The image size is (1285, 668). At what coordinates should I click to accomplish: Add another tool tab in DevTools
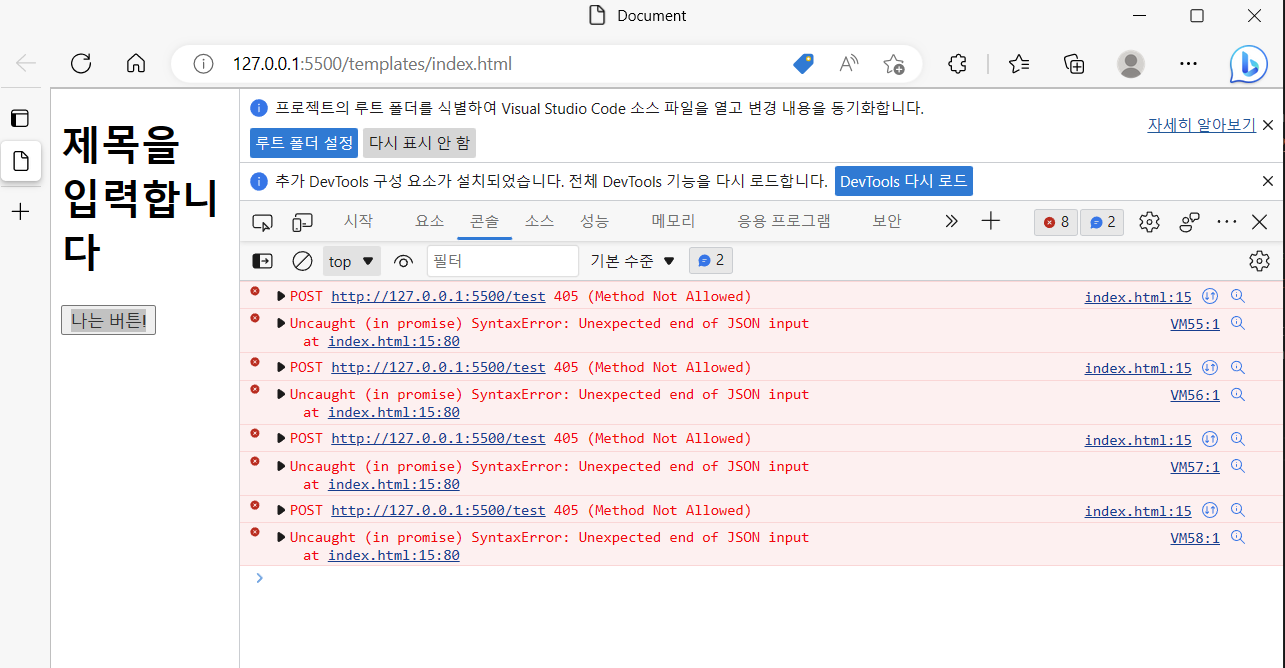pos(991,222)
